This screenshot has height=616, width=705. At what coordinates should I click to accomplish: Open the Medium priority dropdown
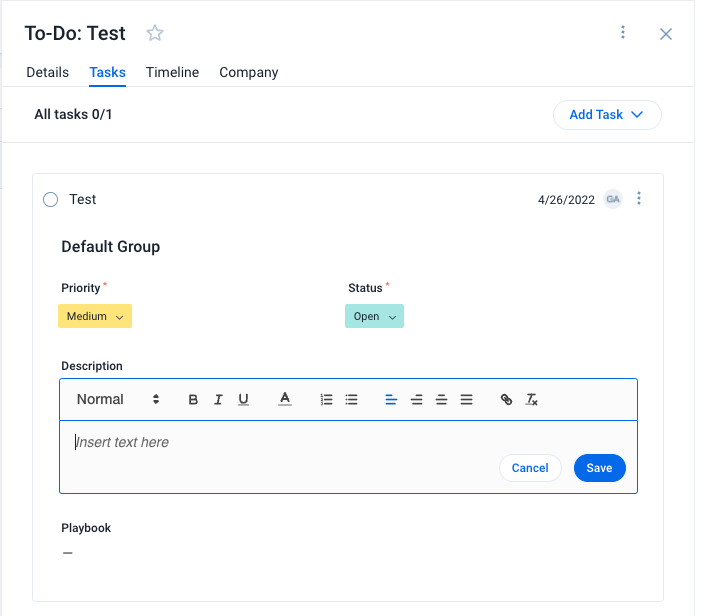(95, 316)
